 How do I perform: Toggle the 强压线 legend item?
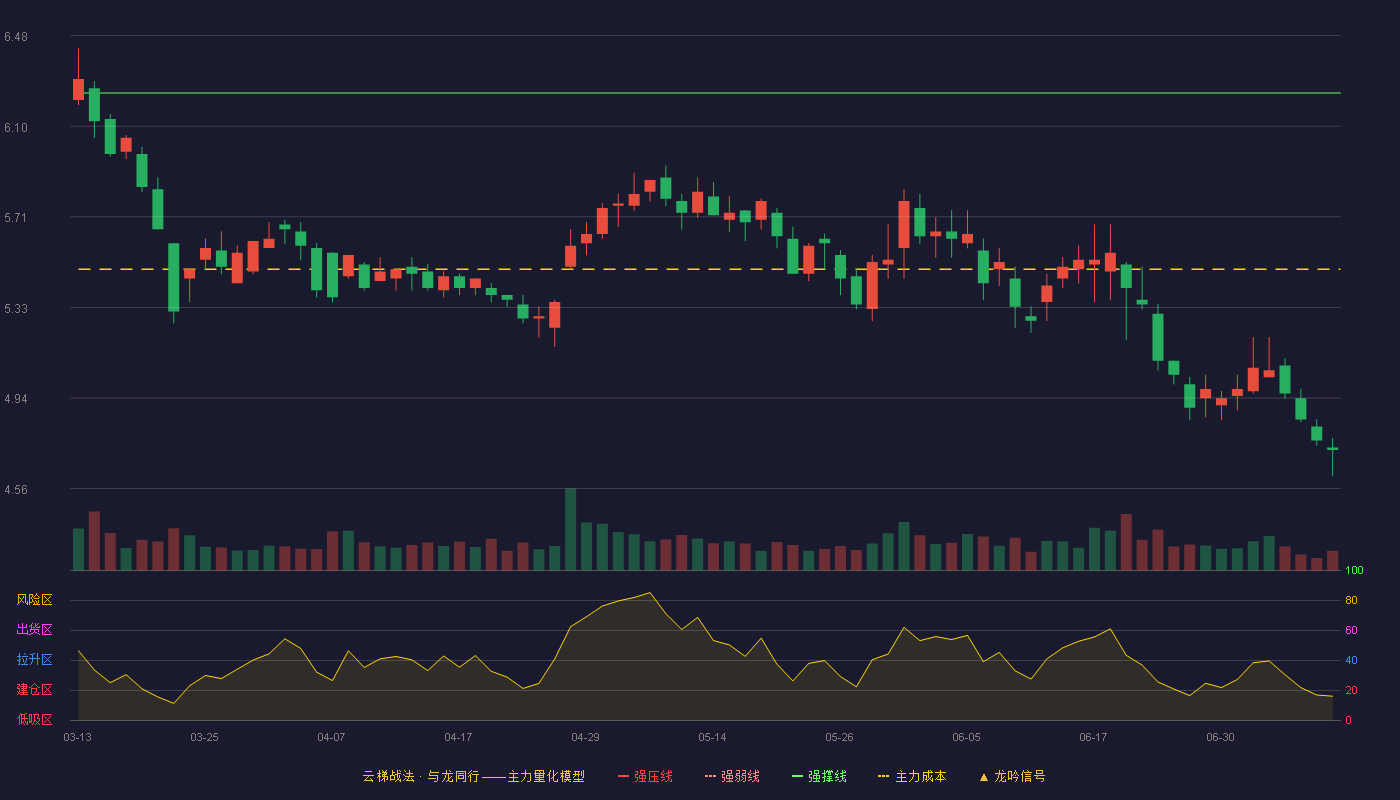pos(645,776)
